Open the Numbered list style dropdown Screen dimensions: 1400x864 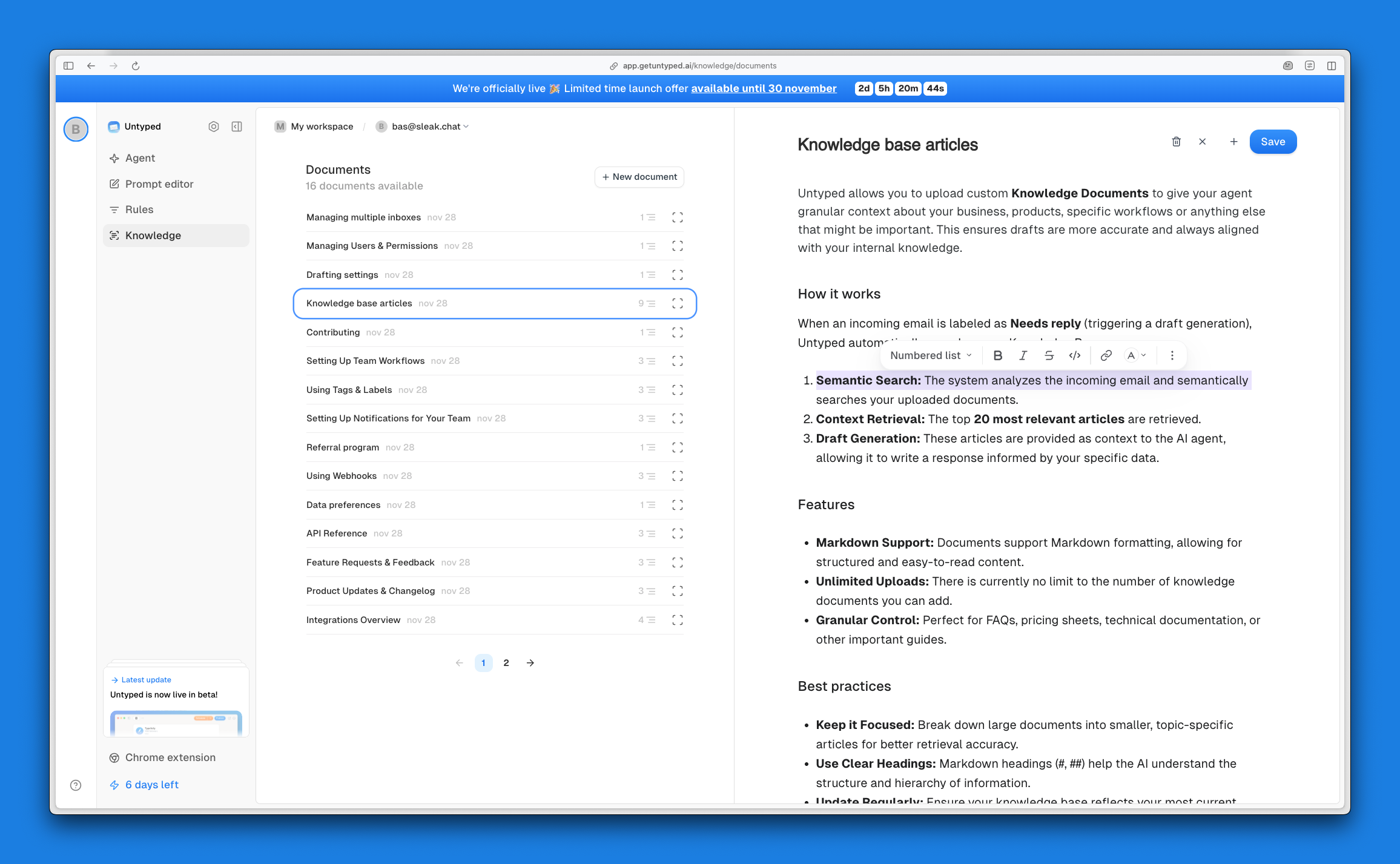click(930, 355)
